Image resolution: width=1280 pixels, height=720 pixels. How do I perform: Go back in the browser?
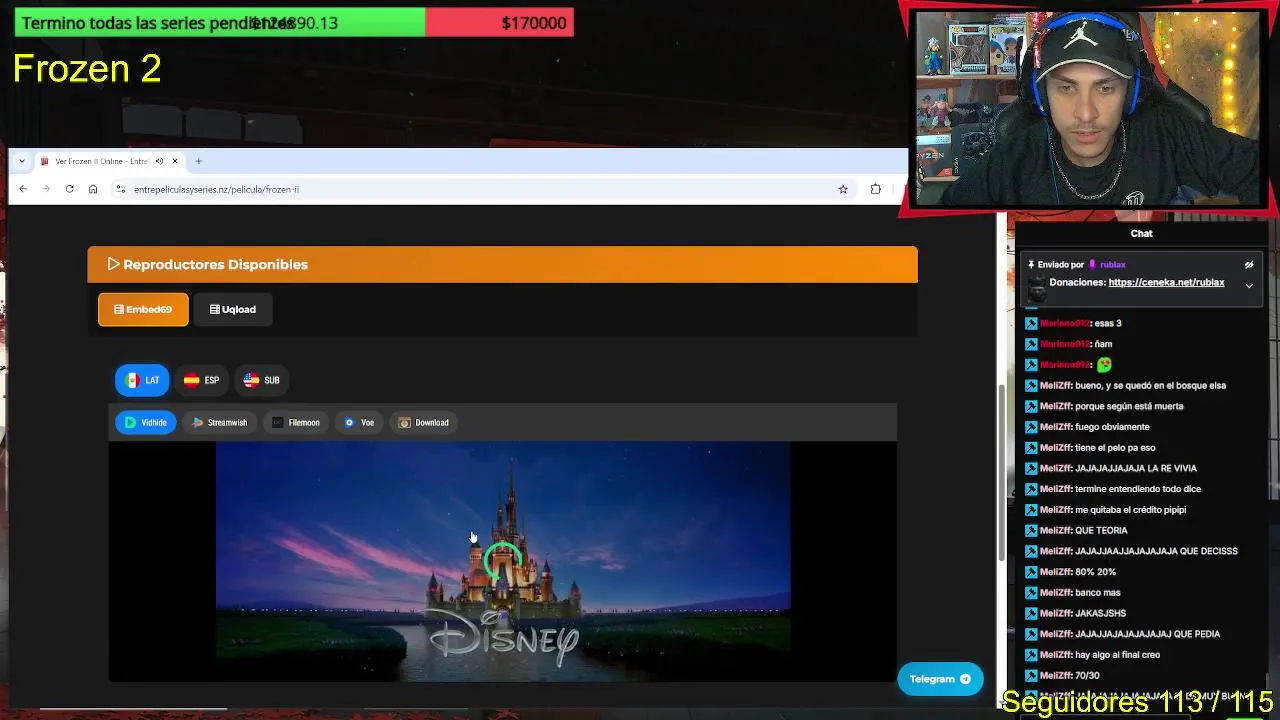23,189
